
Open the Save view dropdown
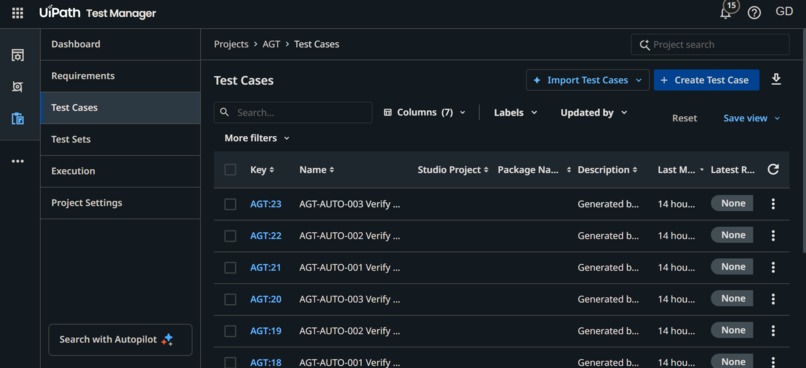[752, 118]
